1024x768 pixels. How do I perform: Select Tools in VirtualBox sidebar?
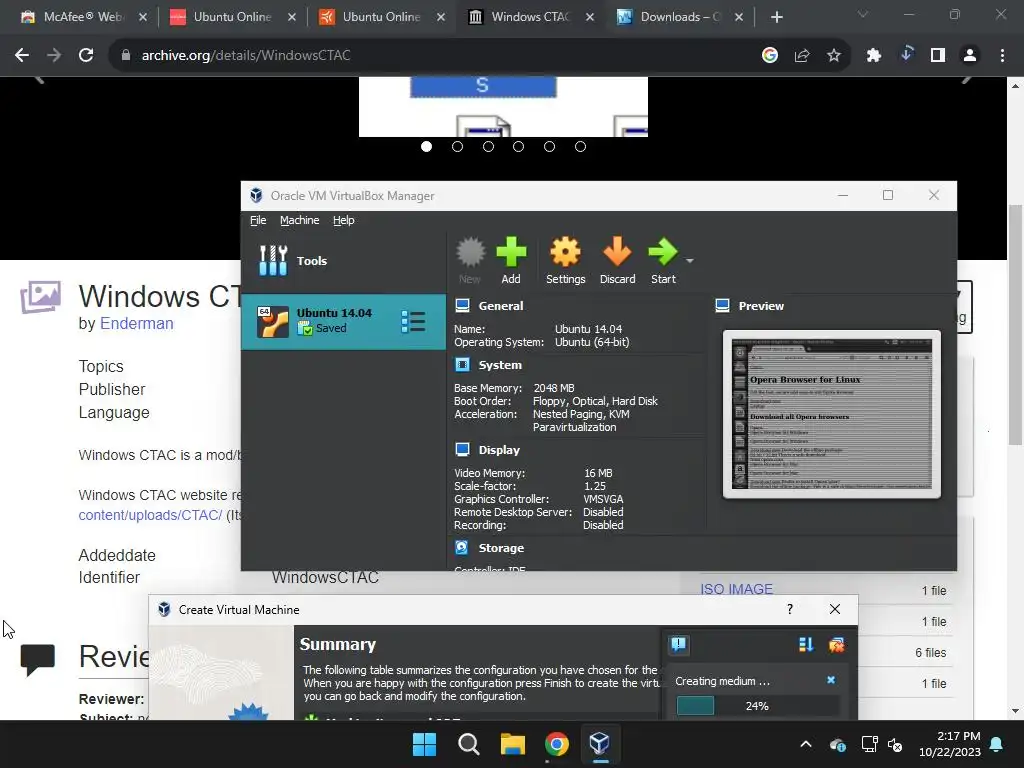[x=344, y=261]
